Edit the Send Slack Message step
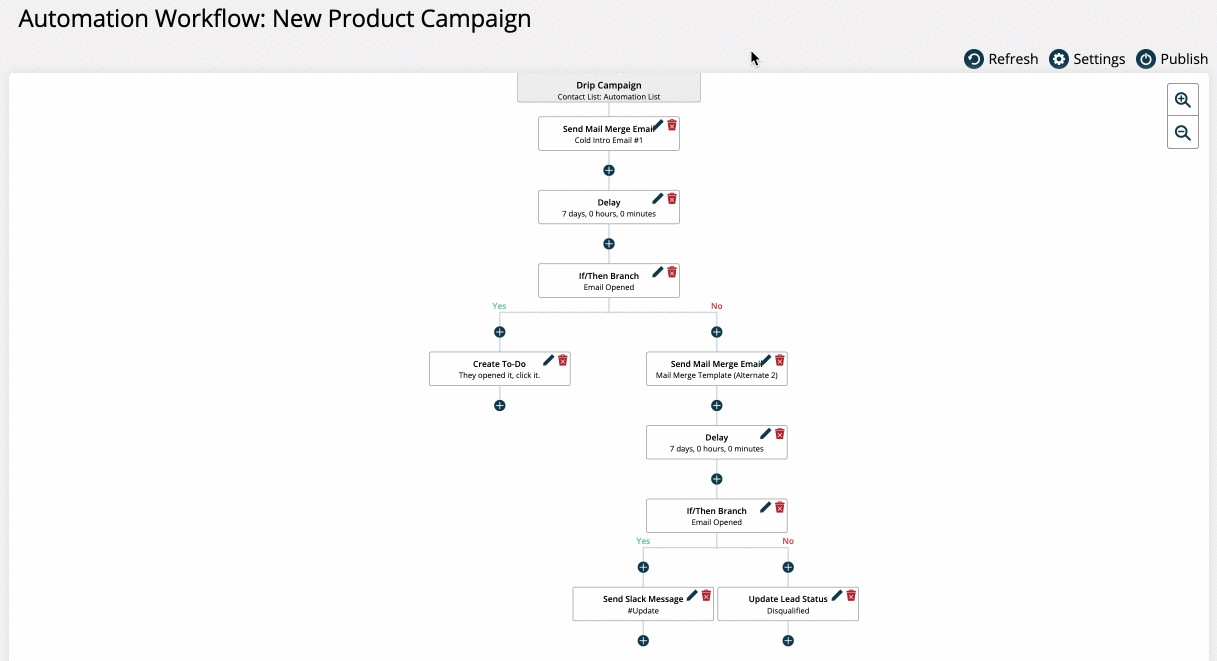The image size is (1217, 661). (x=692, y=595)
